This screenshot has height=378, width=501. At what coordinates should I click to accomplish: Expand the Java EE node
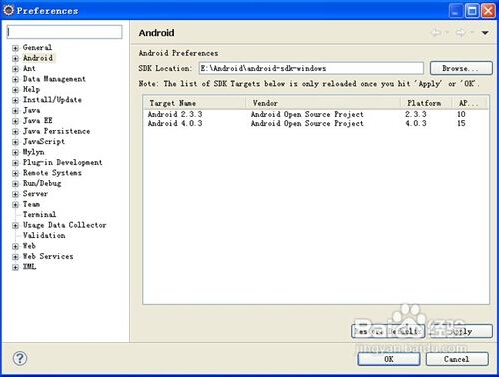[15, 121]
